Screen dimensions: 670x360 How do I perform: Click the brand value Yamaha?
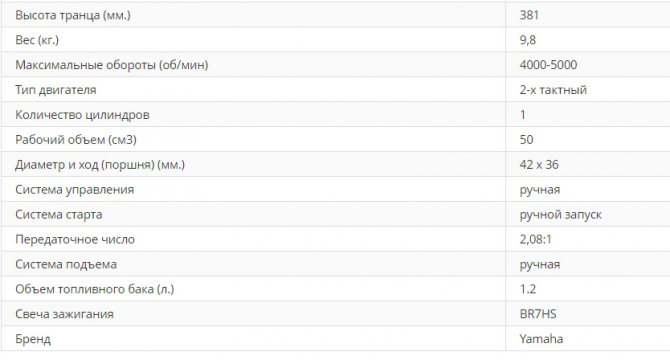point(541,339)
